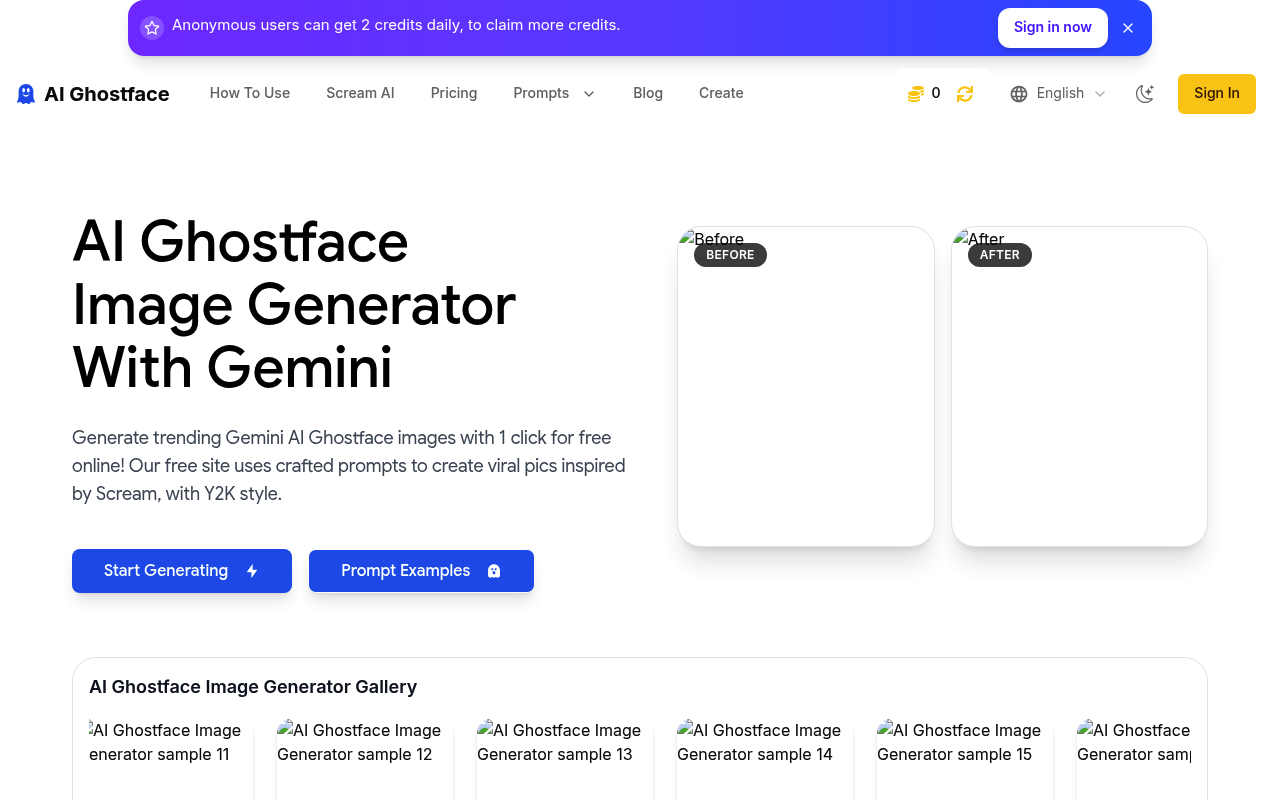Click the coins credits icon
This screenshot has width=1280, height=800.
(x=914, y=92)
